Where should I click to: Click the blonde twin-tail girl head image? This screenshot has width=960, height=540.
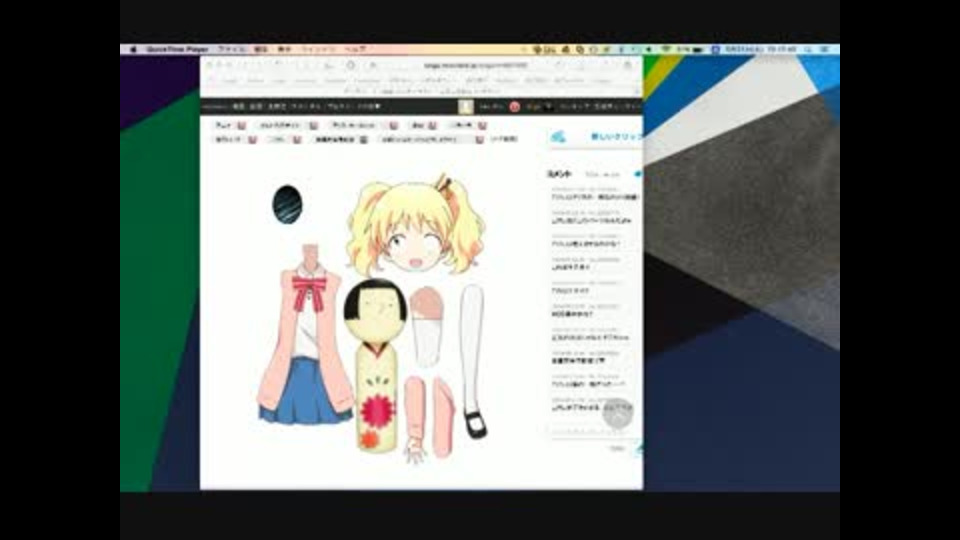tap(416, 225)
